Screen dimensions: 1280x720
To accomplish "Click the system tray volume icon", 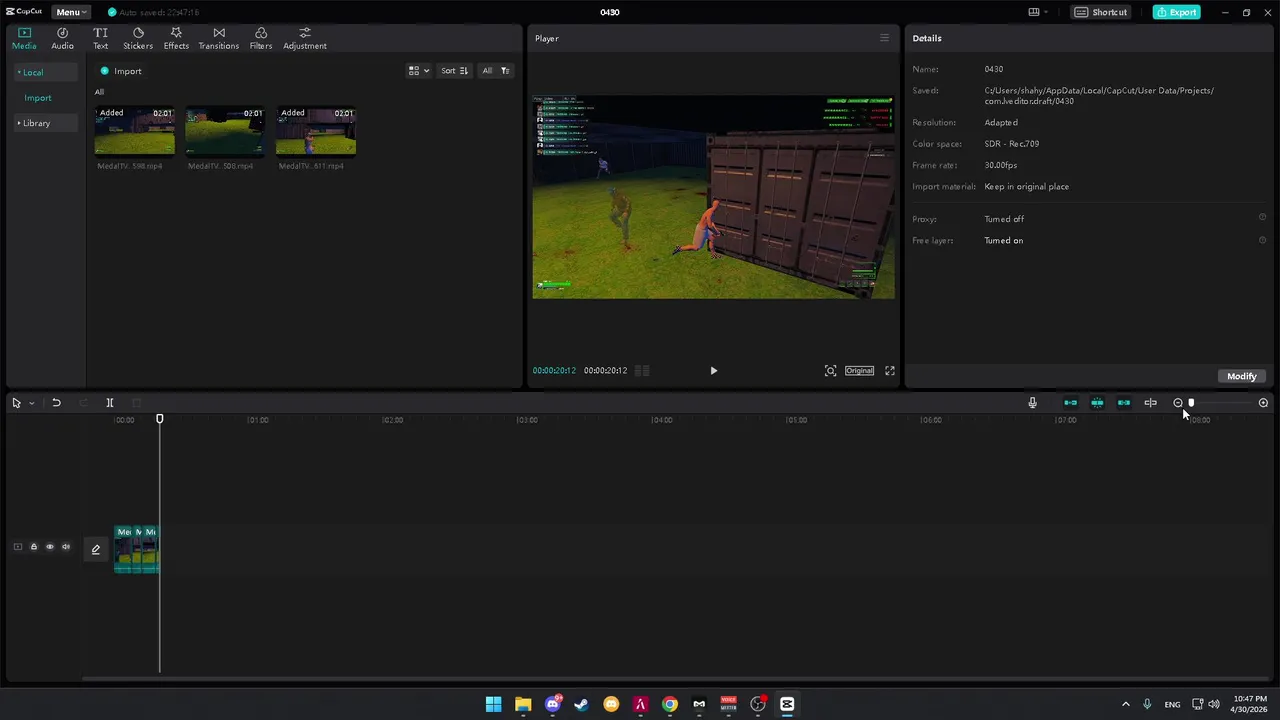I will click(1214, 704).
